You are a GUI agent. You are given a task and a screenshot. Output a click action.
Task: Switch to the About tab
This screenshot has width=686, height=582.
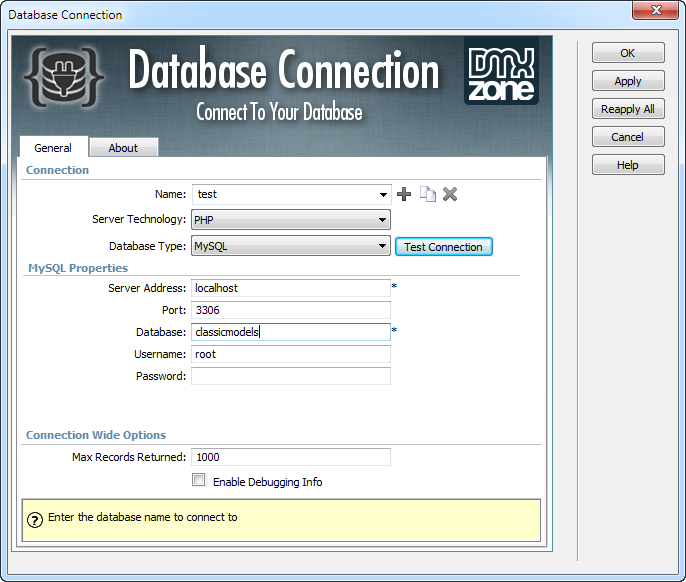(x=123, y=148)
